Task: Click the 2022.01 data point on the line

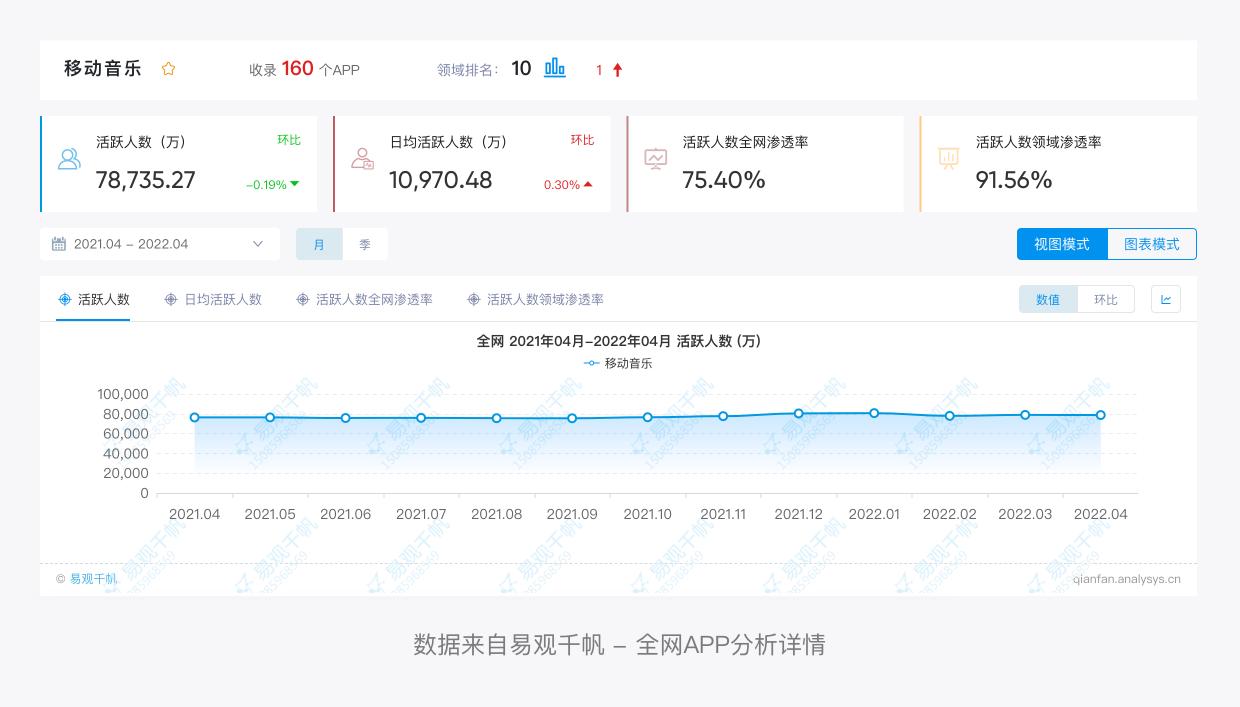Action: pyautogui.click(x=875, y=413)
